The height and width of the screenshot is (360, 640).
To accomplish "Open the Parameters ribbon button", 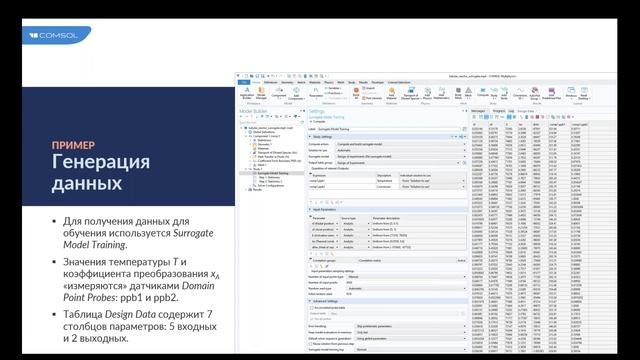I will (316, 93).
